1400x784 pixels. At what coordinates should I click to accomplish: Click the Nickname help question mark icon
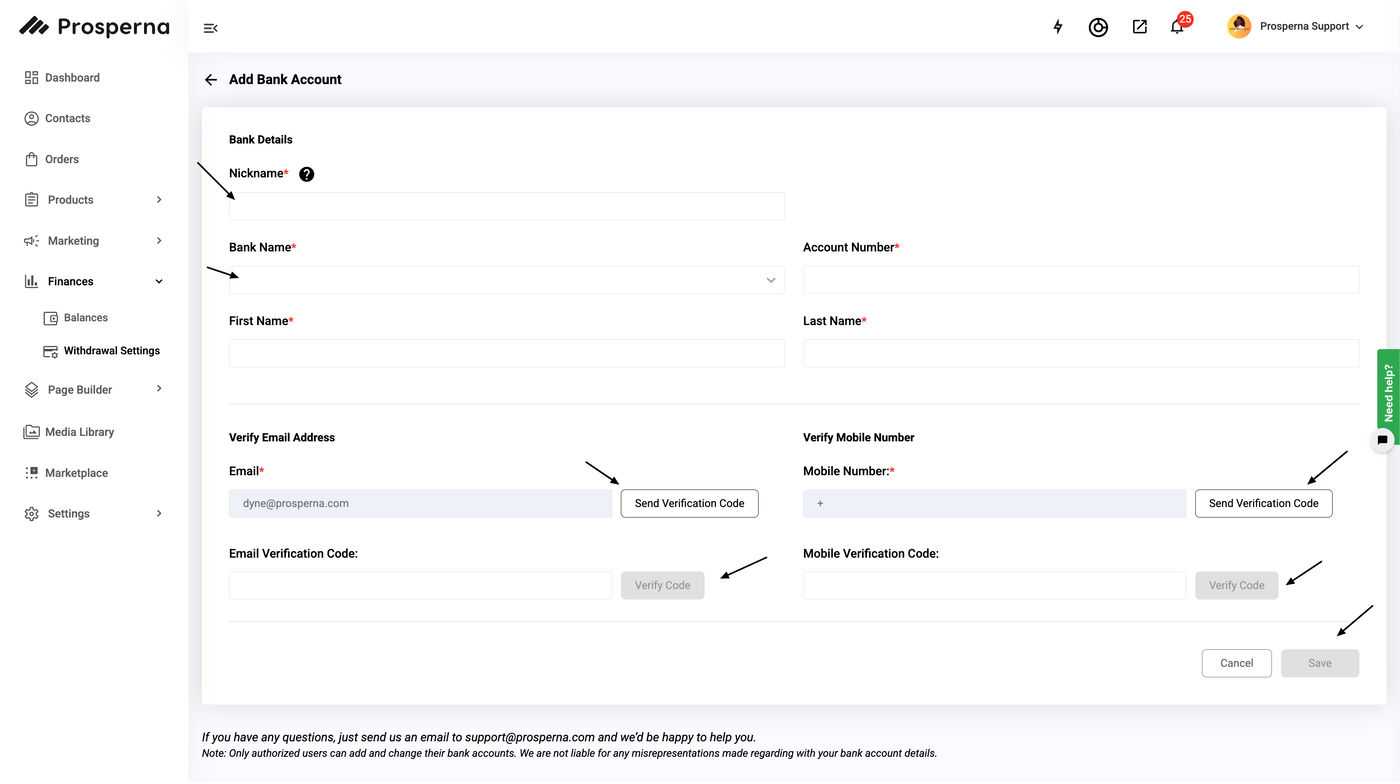point(307,174)
